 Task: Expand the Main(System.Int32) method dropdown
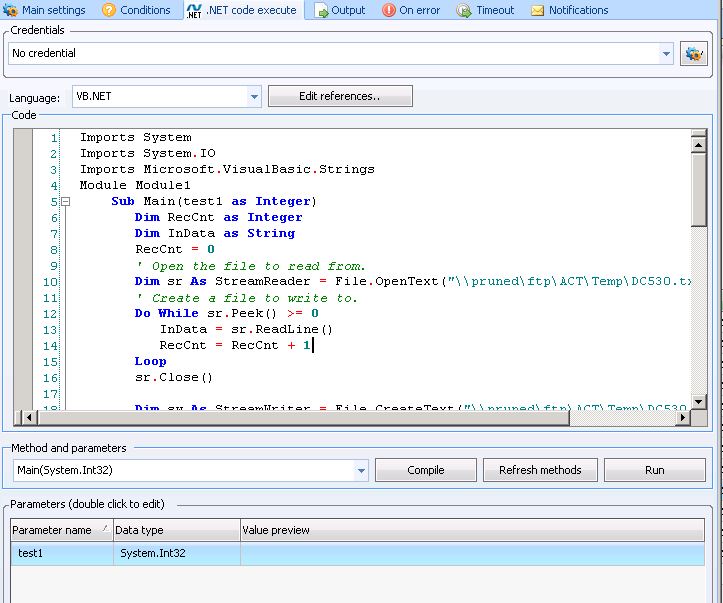361,470
